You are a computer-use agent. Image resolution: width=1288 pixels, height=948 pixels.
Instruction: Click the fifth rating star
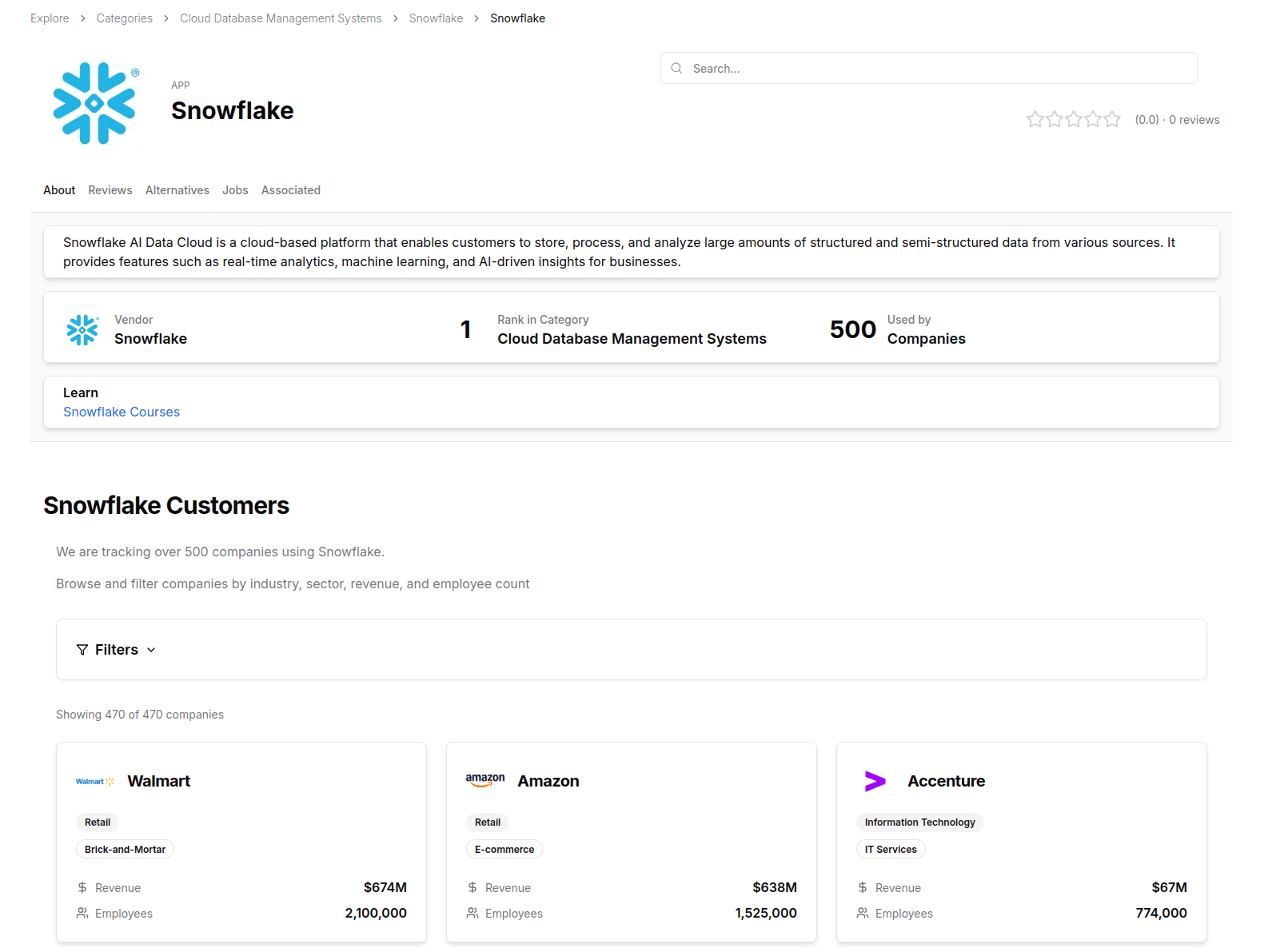click(x=1112, y=119)
